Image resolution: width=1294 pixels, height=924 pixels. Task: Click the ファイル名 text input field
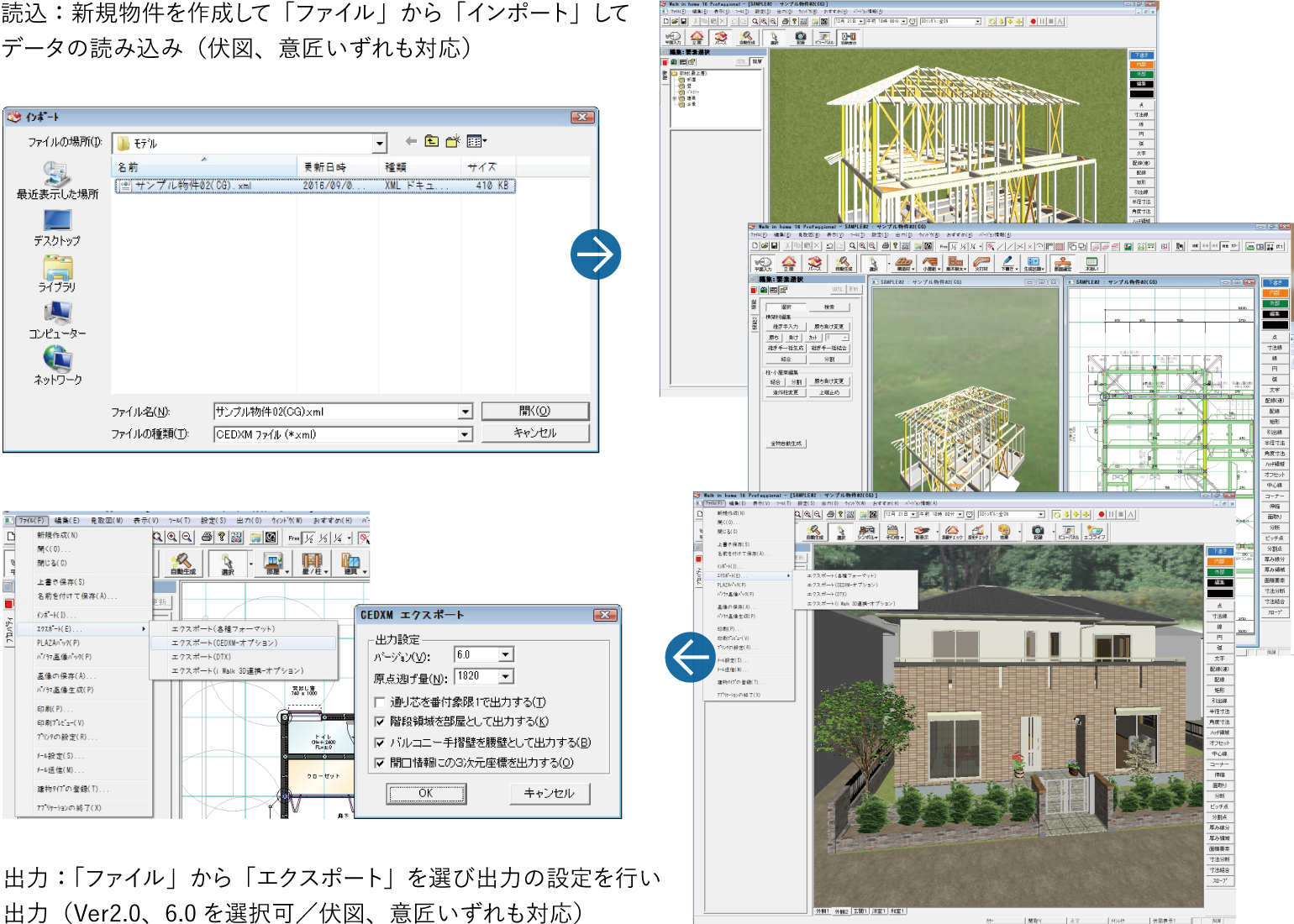click(x=336, y=412)
